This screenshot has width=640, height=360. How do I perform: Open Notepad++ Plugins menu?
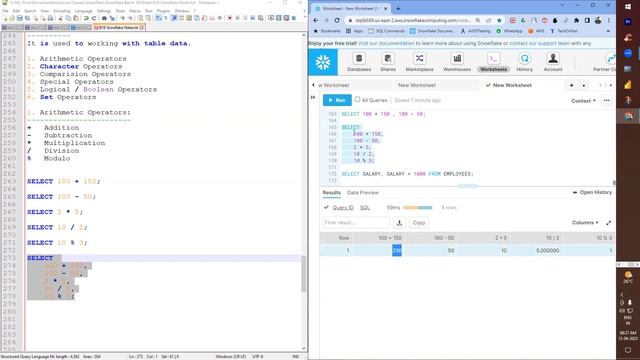click(x=163, y=11)
